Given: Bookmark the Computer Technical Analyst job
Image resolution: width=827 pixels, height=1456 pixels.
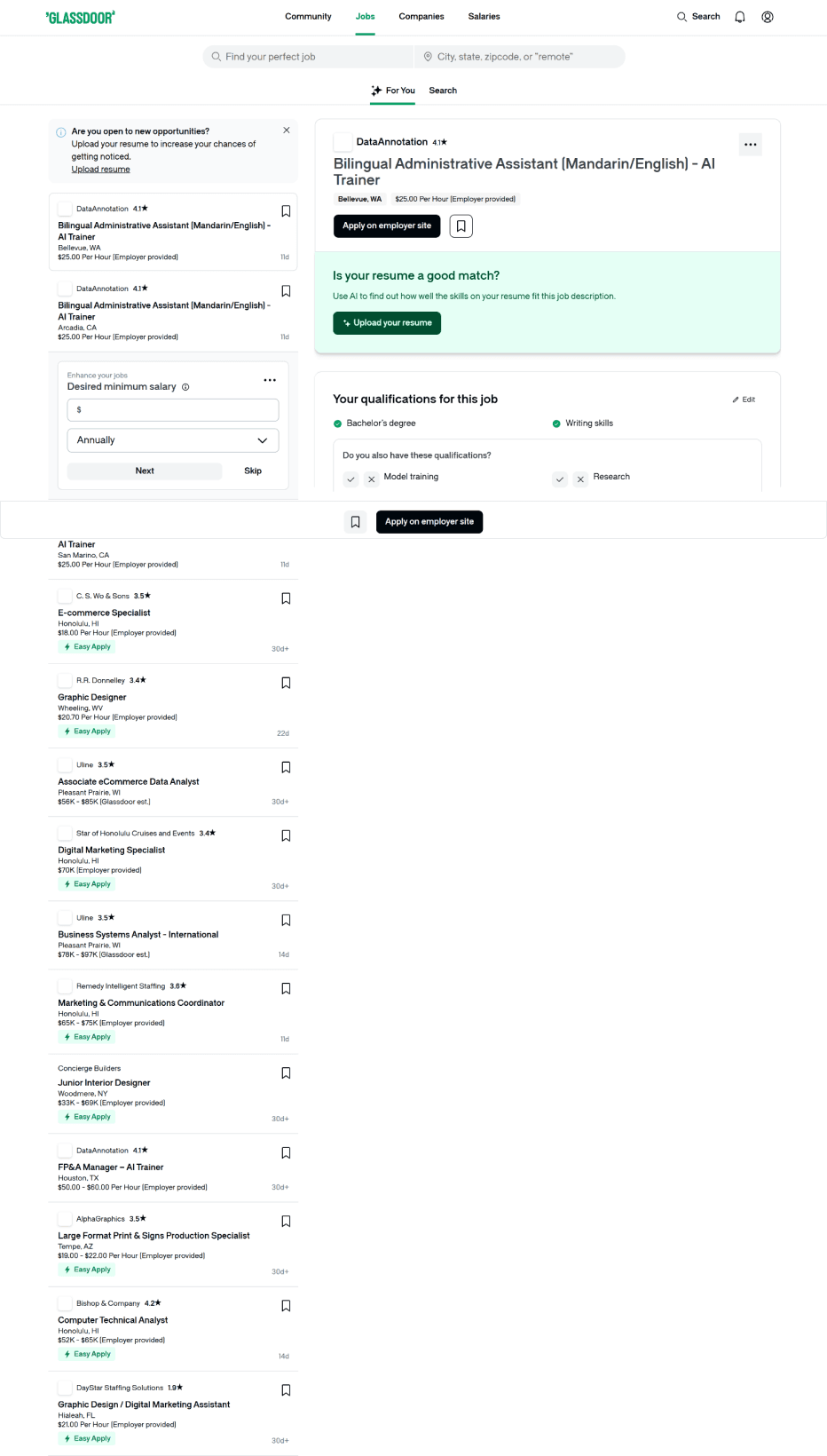Looking at the screenshot, I should click(x=286, y=1306).
